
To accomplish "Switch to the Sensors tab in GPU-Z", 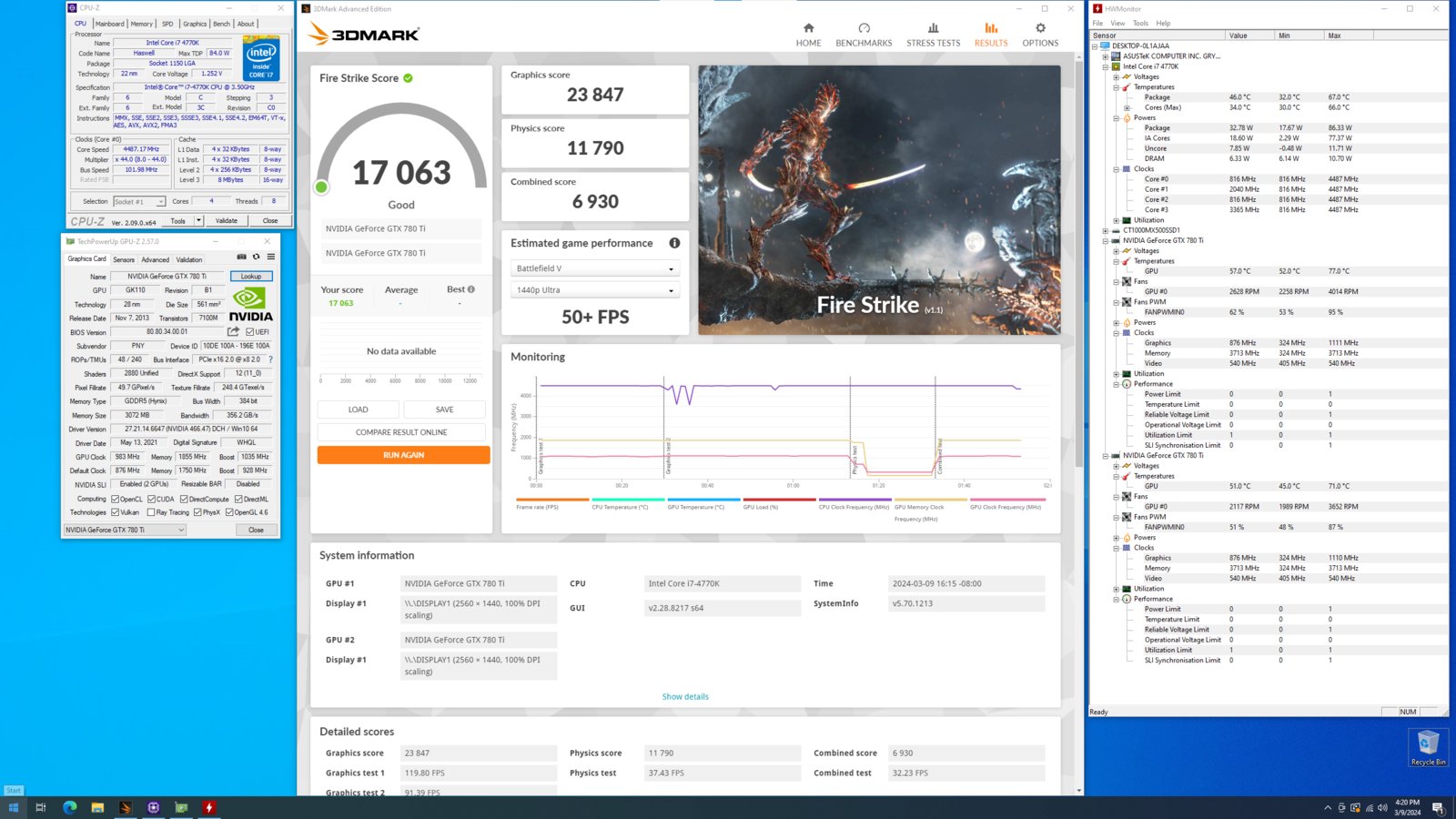I will [x=124, y=259].
